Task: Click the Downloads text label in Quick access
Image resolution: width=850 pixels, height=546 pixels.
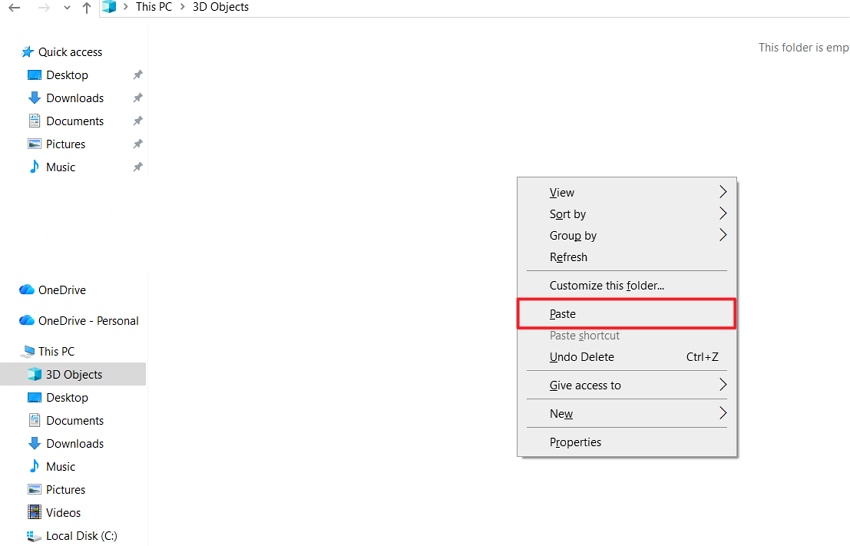Action: click(x=75, y=98)
